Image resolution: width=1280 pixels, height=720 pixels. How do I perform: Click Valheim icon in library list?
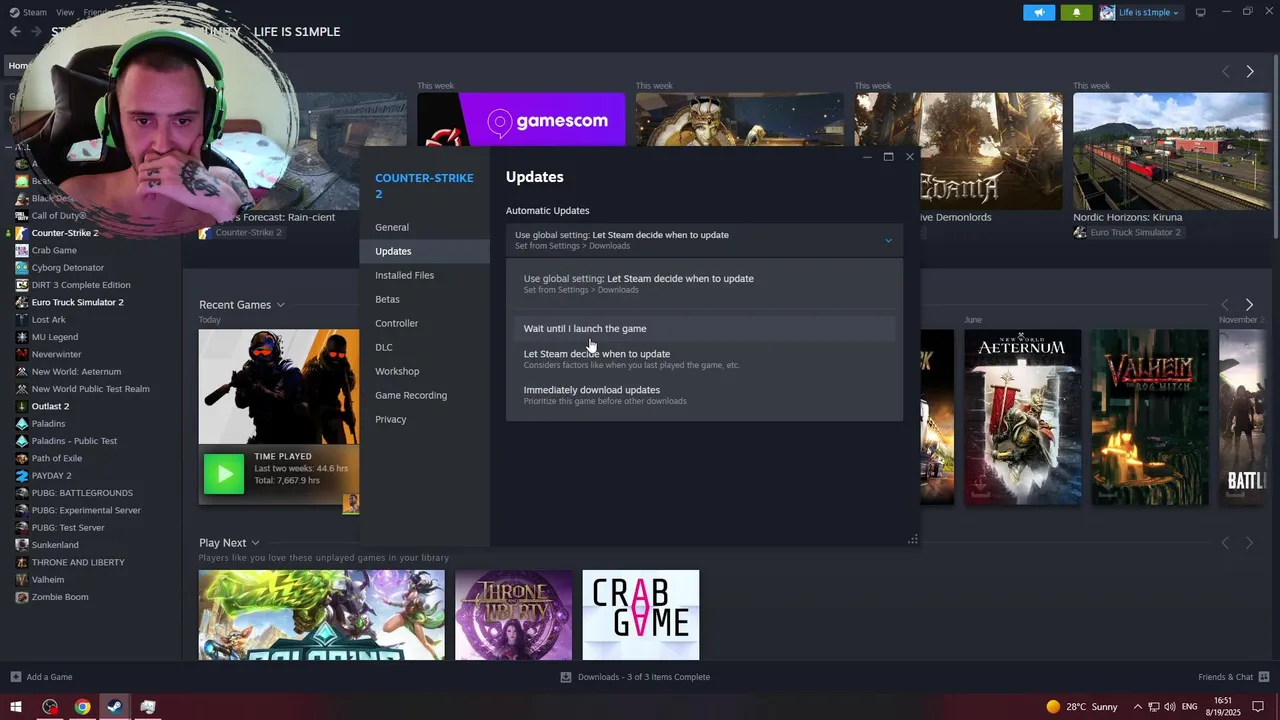click(22, 580)
